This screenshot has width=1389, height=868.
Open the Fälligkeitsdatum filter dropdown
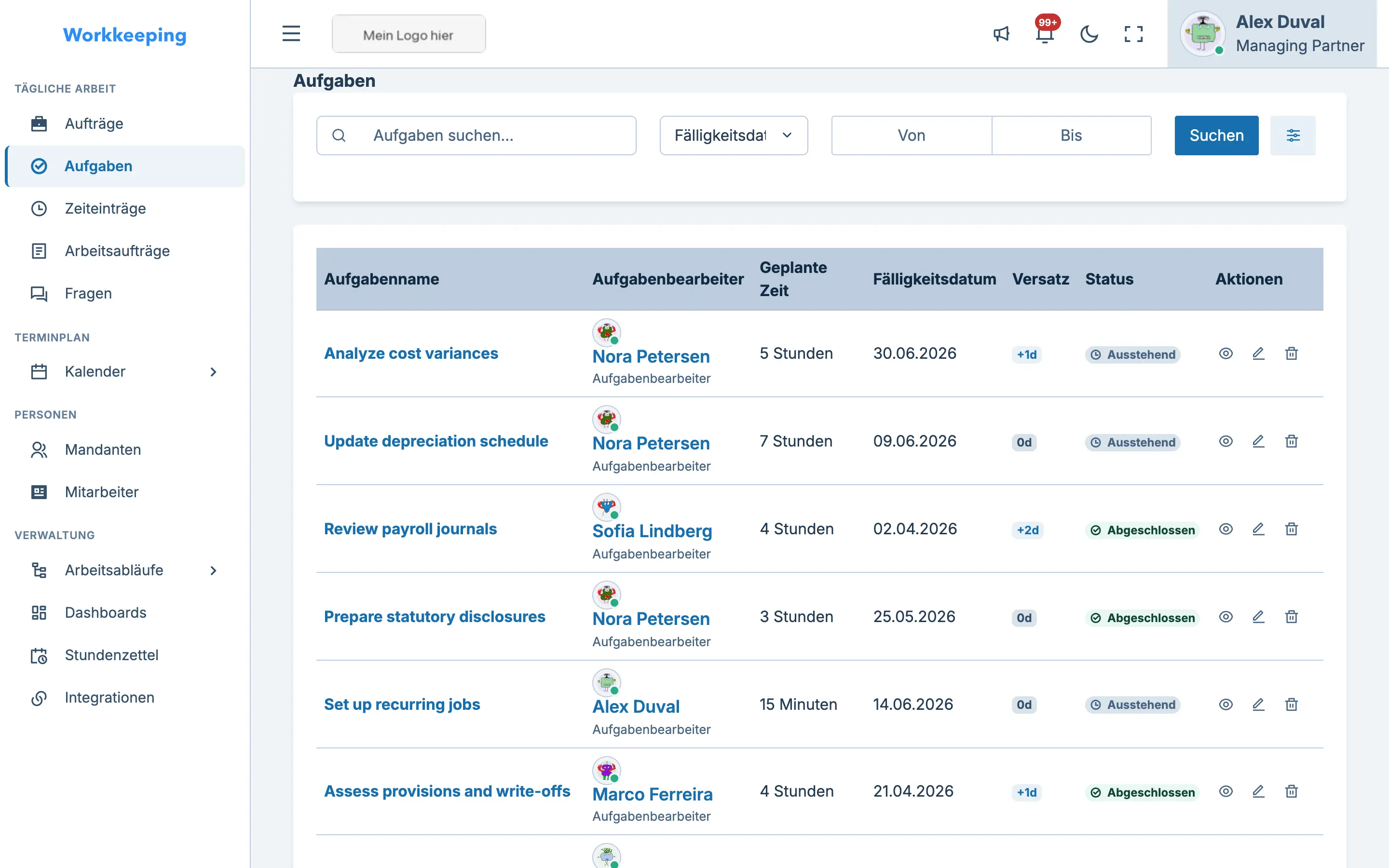pos(734,136)
